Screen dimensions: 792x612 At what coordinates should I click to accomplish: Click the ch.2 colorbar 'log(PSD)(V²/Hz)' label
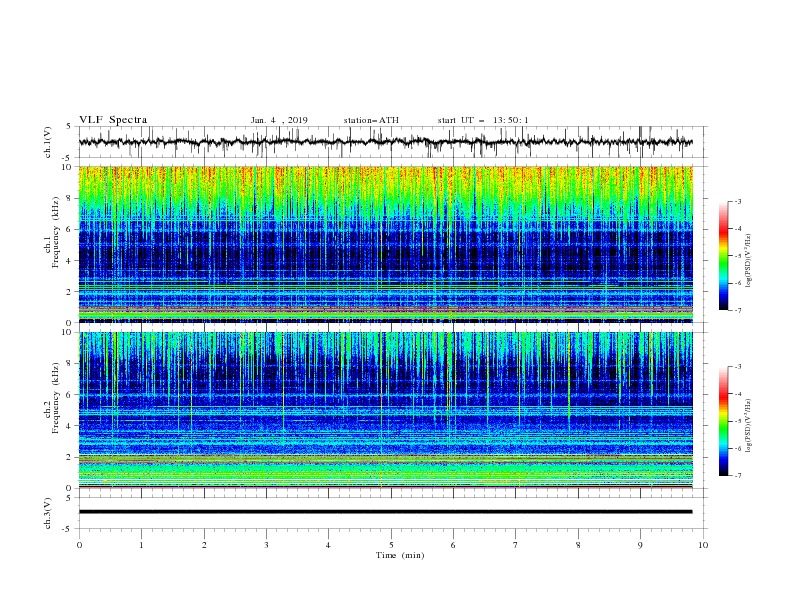point(749,426)
